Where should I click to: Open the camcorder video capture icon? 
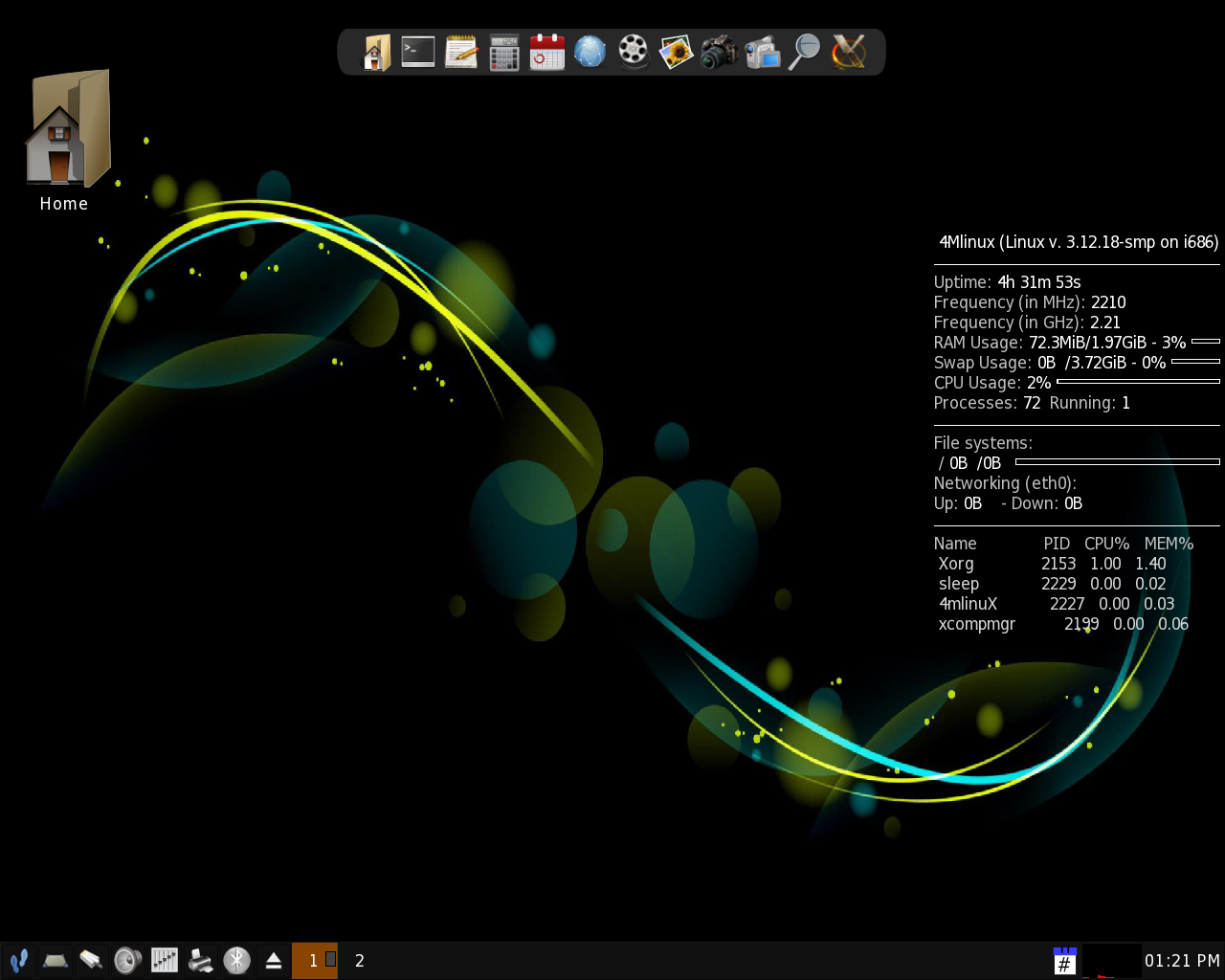763,53
